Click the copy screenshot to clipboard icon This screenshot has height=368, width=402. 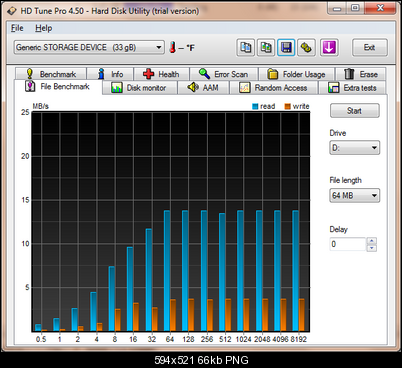pyautogui.click(x=266, y=48)
